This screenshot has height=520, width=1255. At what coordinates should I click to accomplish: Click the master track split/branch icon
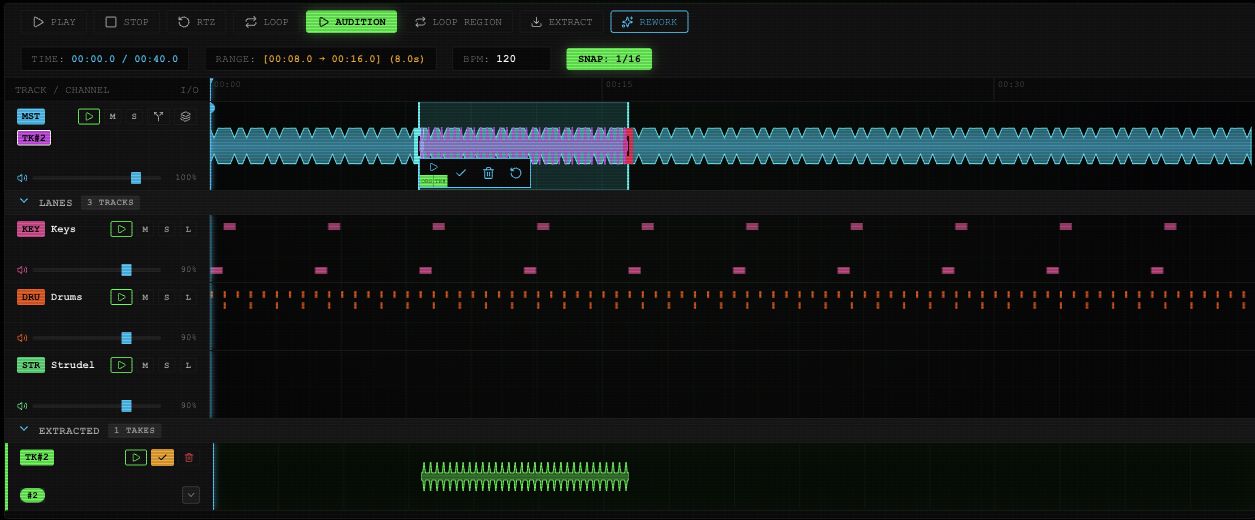click(x=158, y=117)
